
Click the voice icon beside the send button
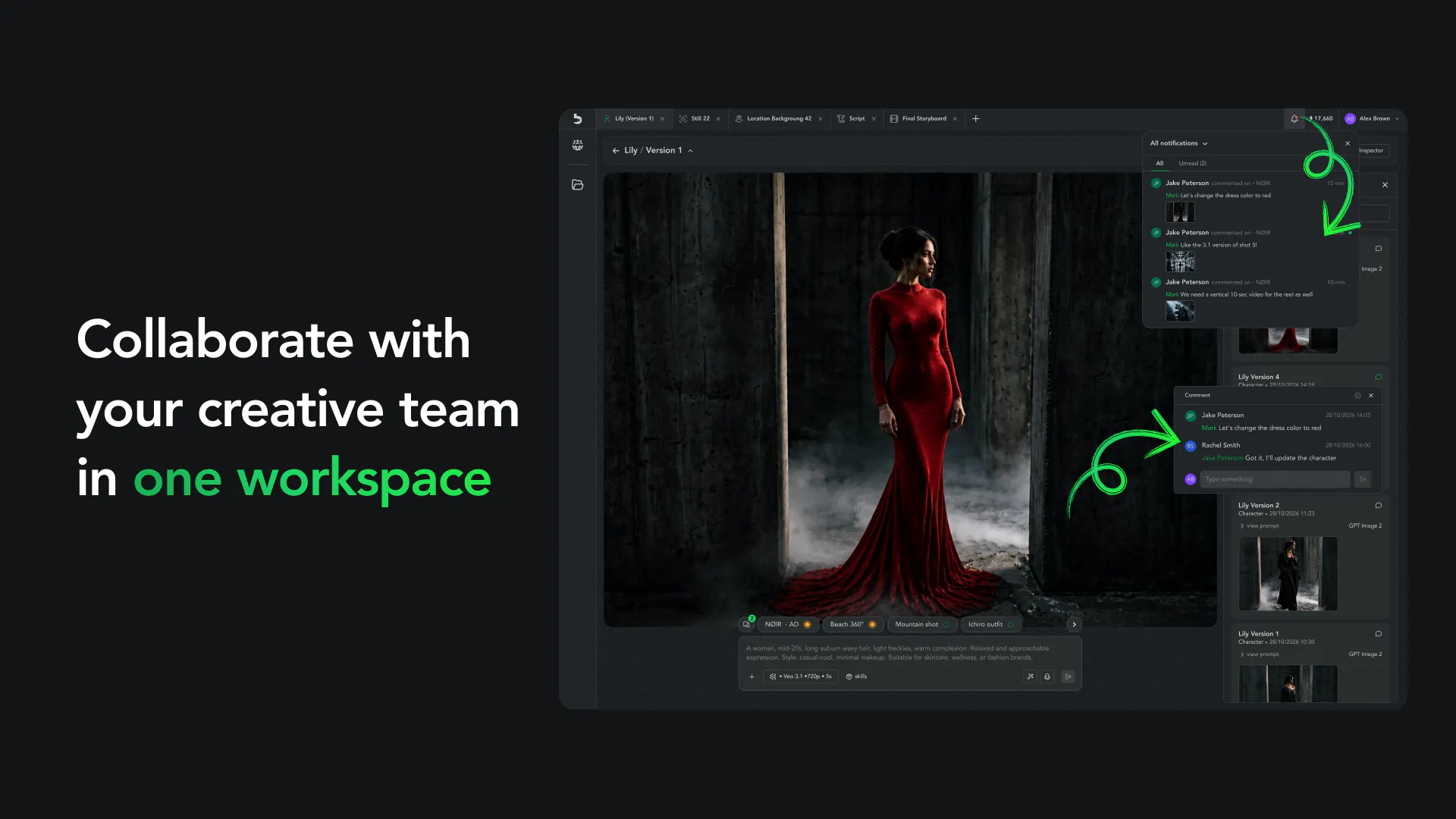[x=1047, y=676]
